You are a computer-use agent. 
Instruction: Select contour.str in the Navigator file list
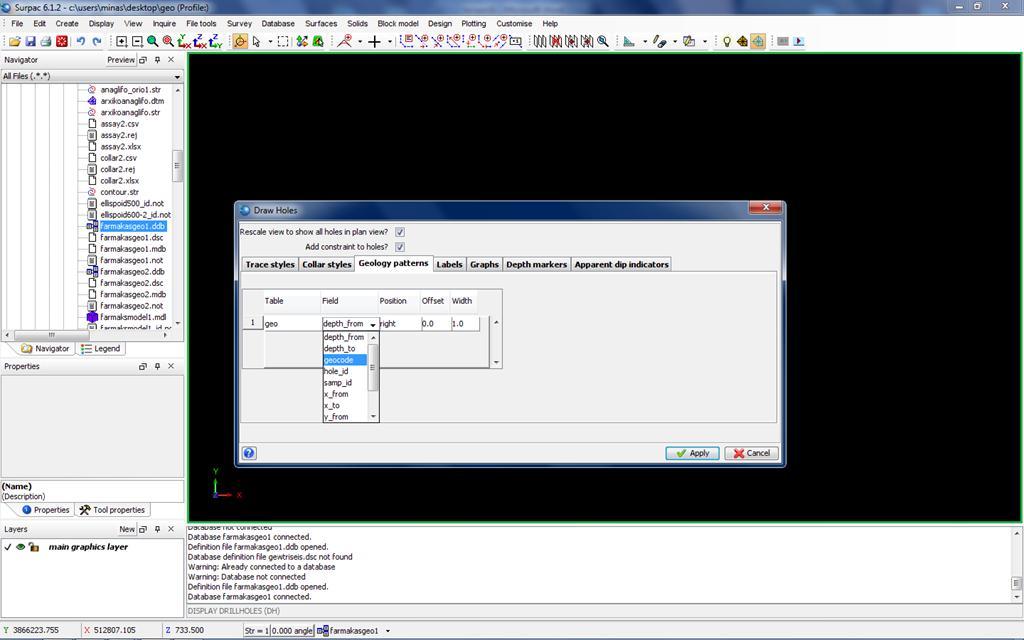coord(119,192)
